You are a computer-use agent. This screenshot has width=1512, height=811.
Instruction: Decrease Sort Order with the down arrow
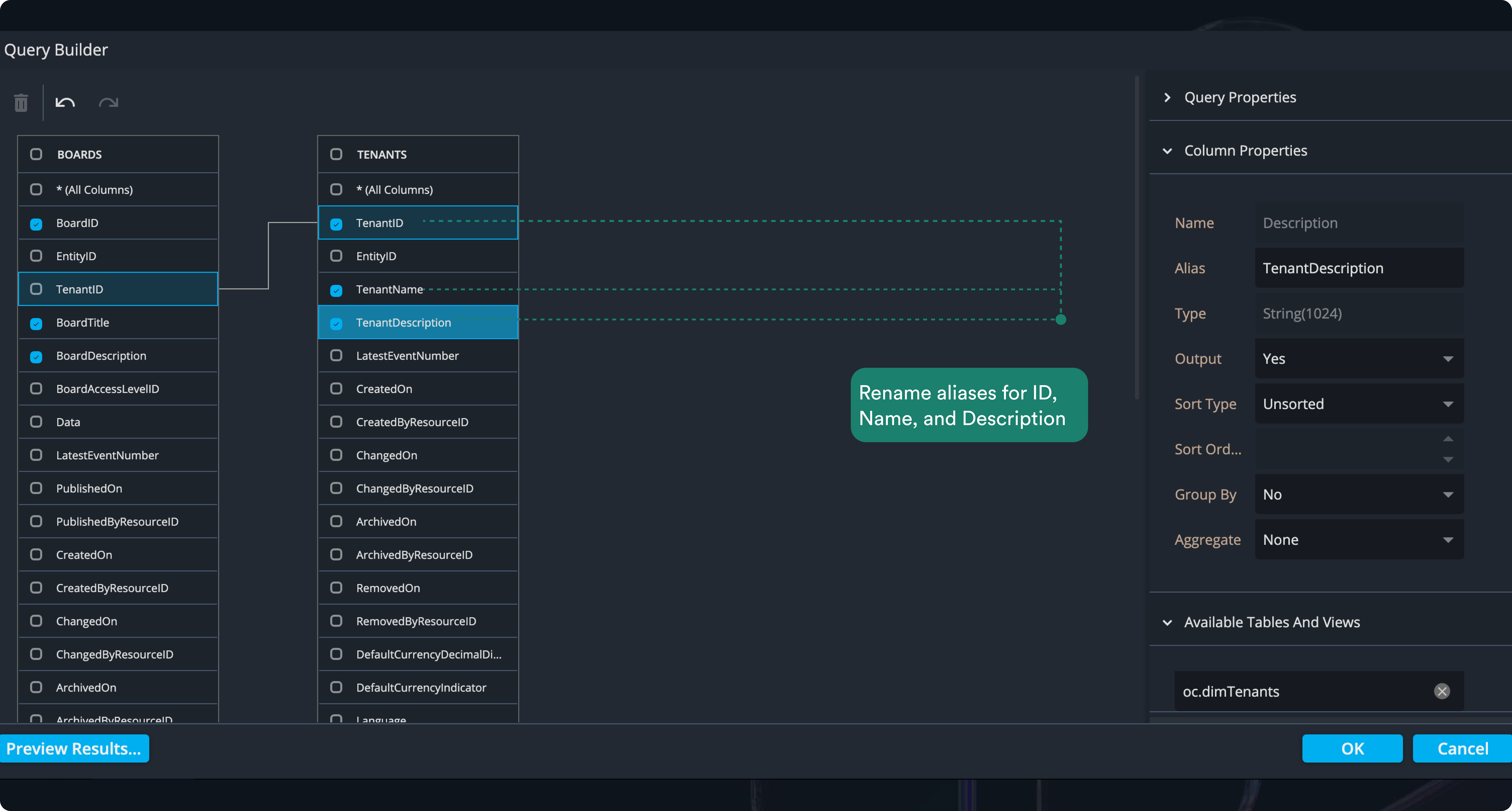[x=1448, y=459]
